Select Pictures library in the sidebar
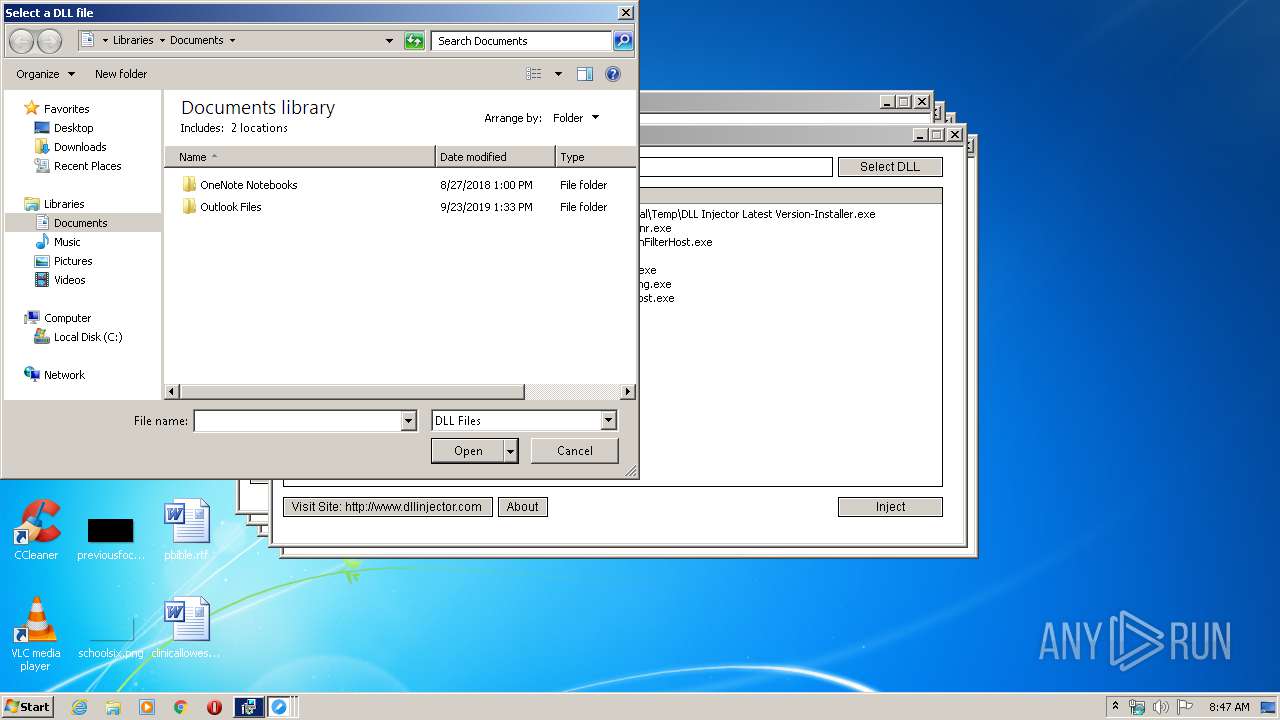Screen dimensions: 1280x720 73,261
